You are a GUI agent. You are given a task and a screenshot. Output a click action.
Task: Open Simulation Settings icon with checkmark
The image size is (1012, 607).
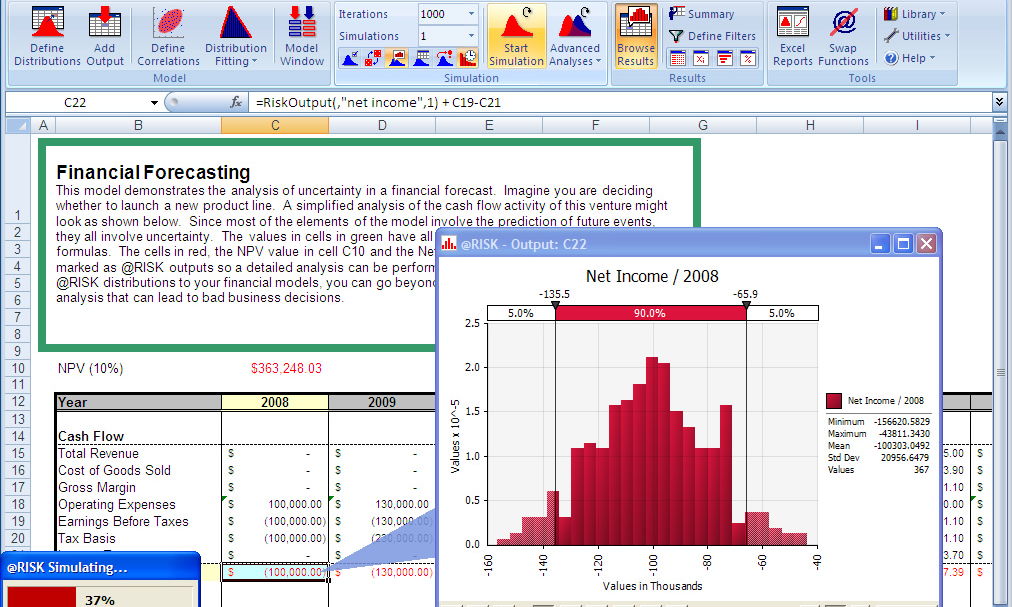(x=349, y=58)
